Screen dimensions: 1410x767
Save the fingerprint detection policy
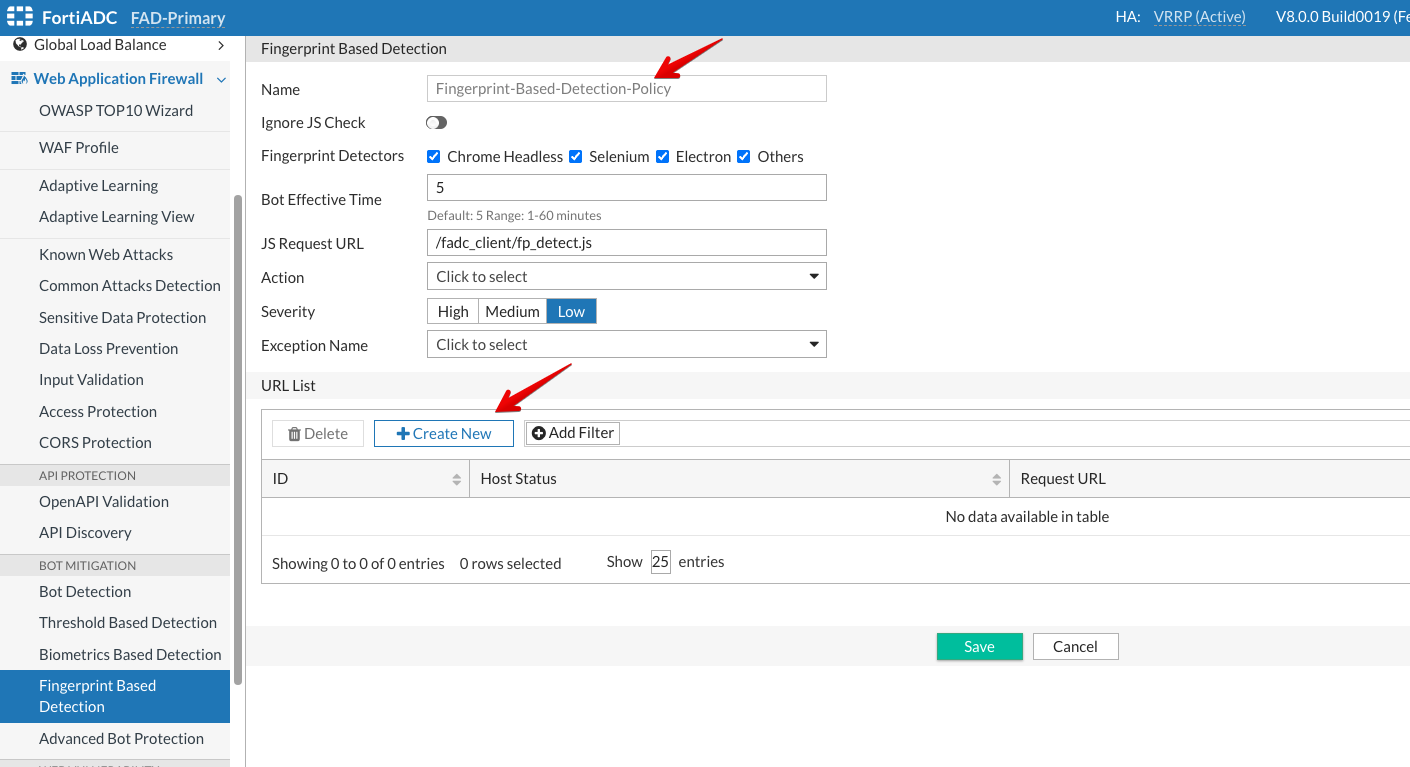click(x=979, y=647)
